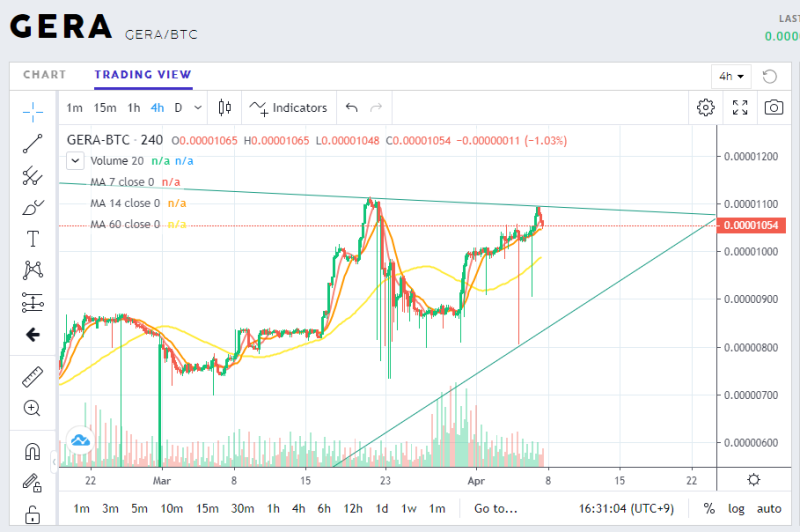Open the pitchfork drawing tool

pos(33,175)
